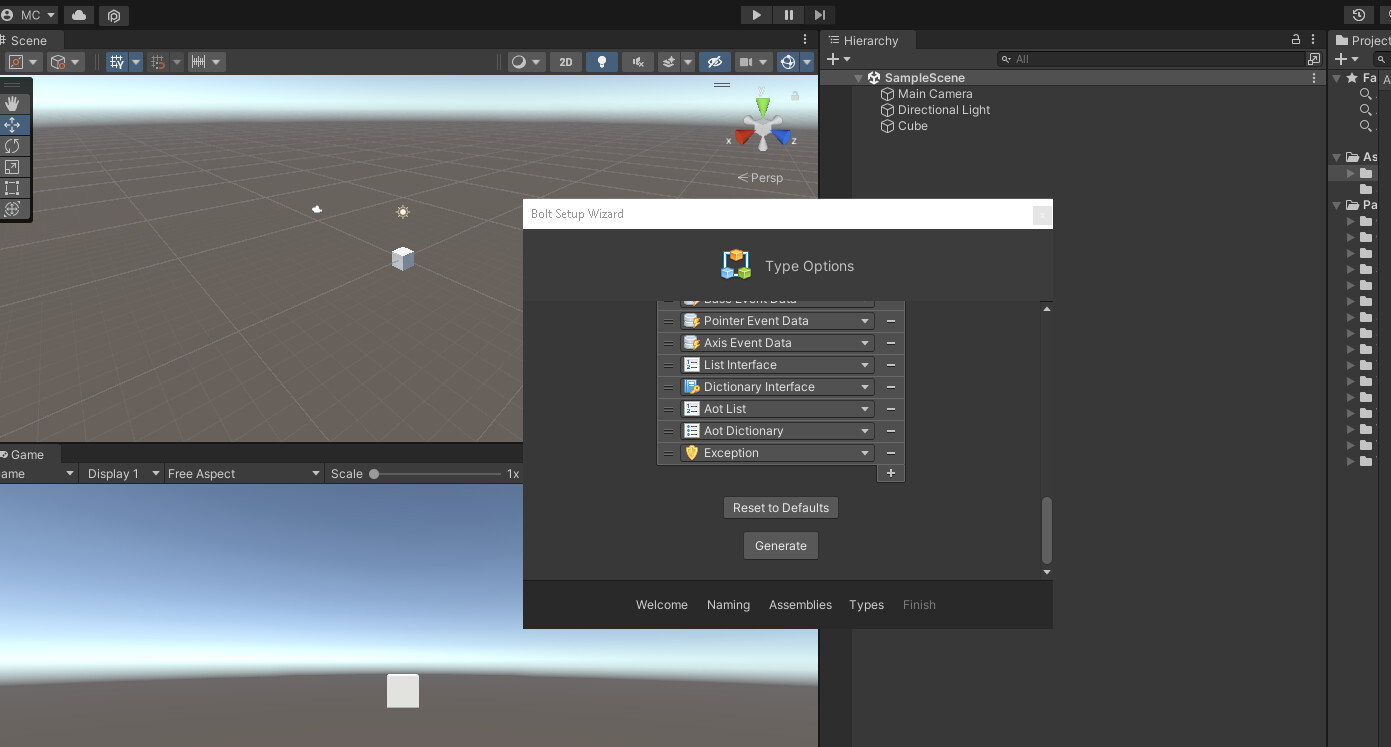Switch to the Game tab
Image resolution: width=1391 pixels, height=747 pixels.
25,454
